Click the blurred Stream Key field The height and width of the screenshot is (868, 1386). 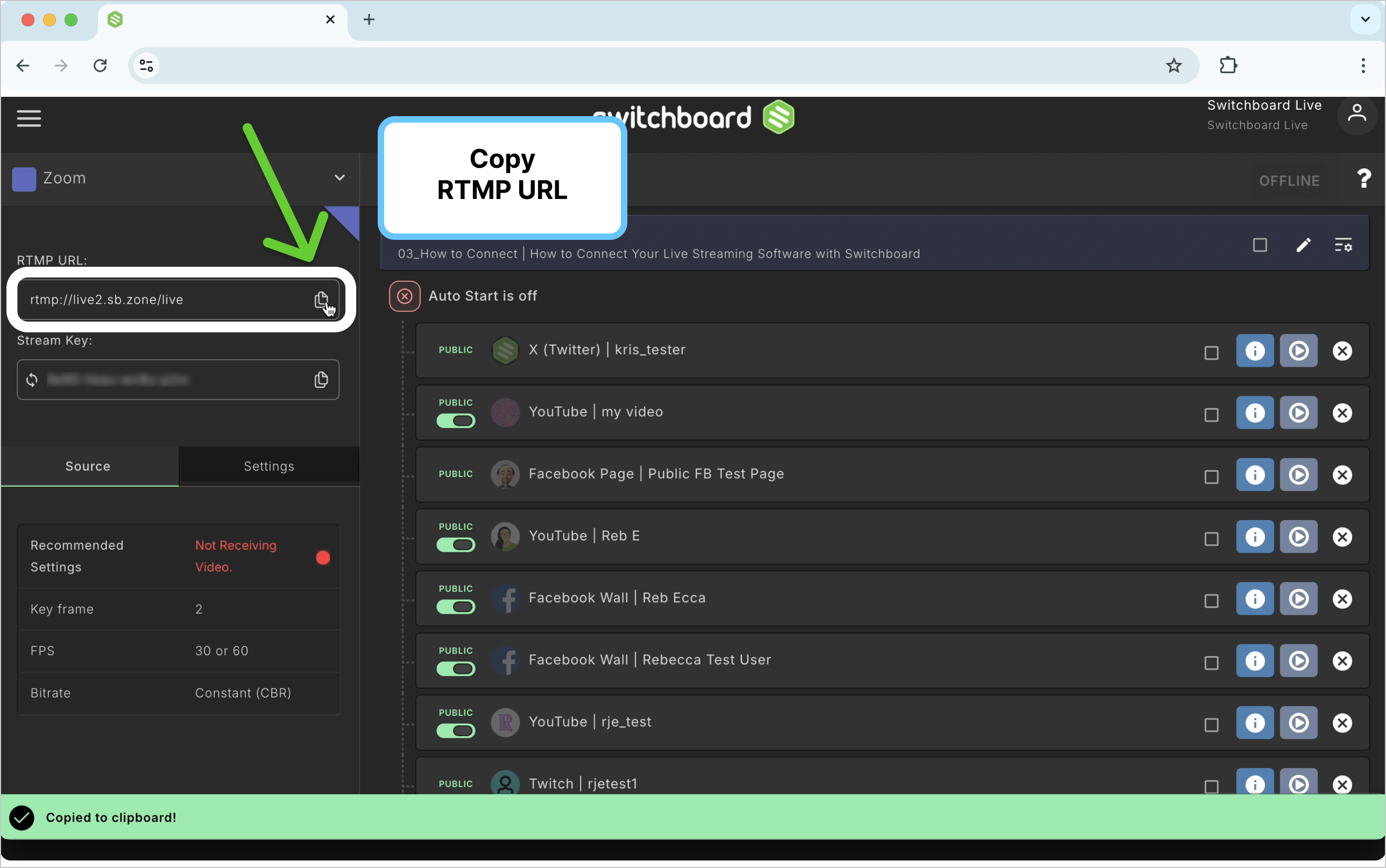(178, 380)
